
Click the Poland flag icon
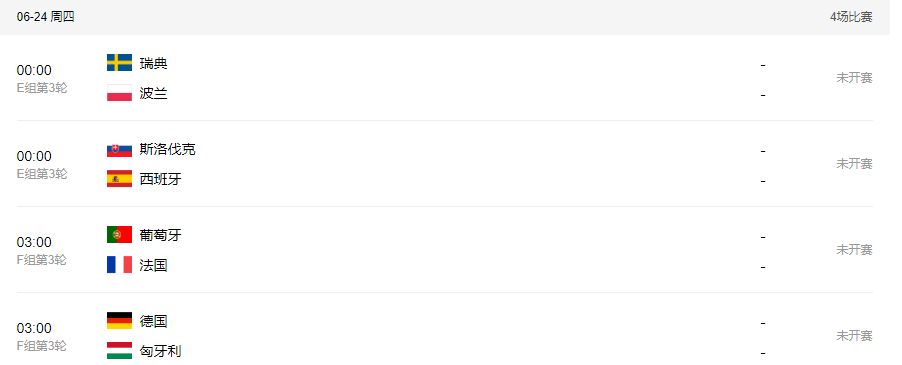pyautogui.click(x=119, y=93)
